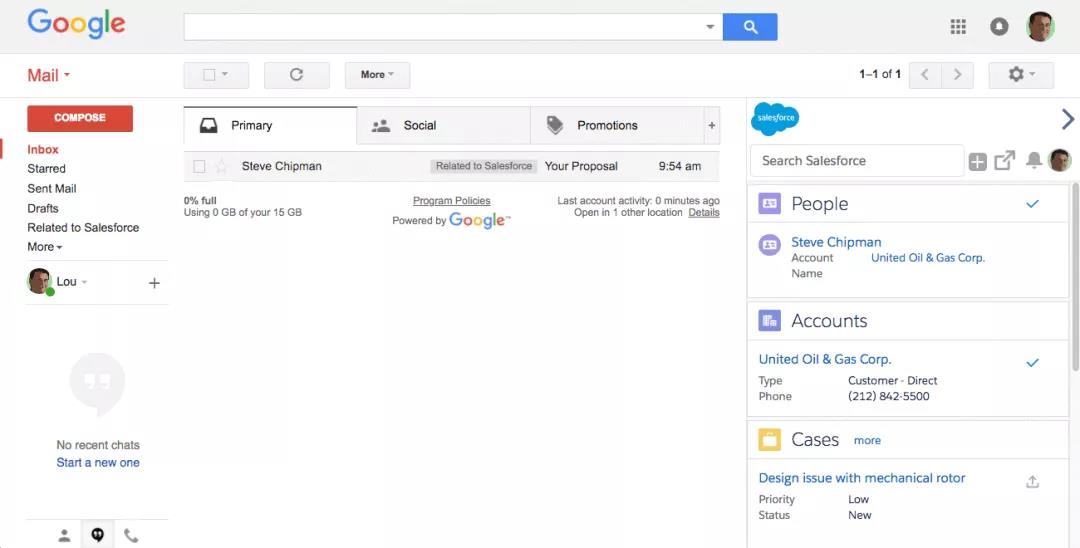Click the refresh mail button
1080x548 pixels.
tap(296, 75)
